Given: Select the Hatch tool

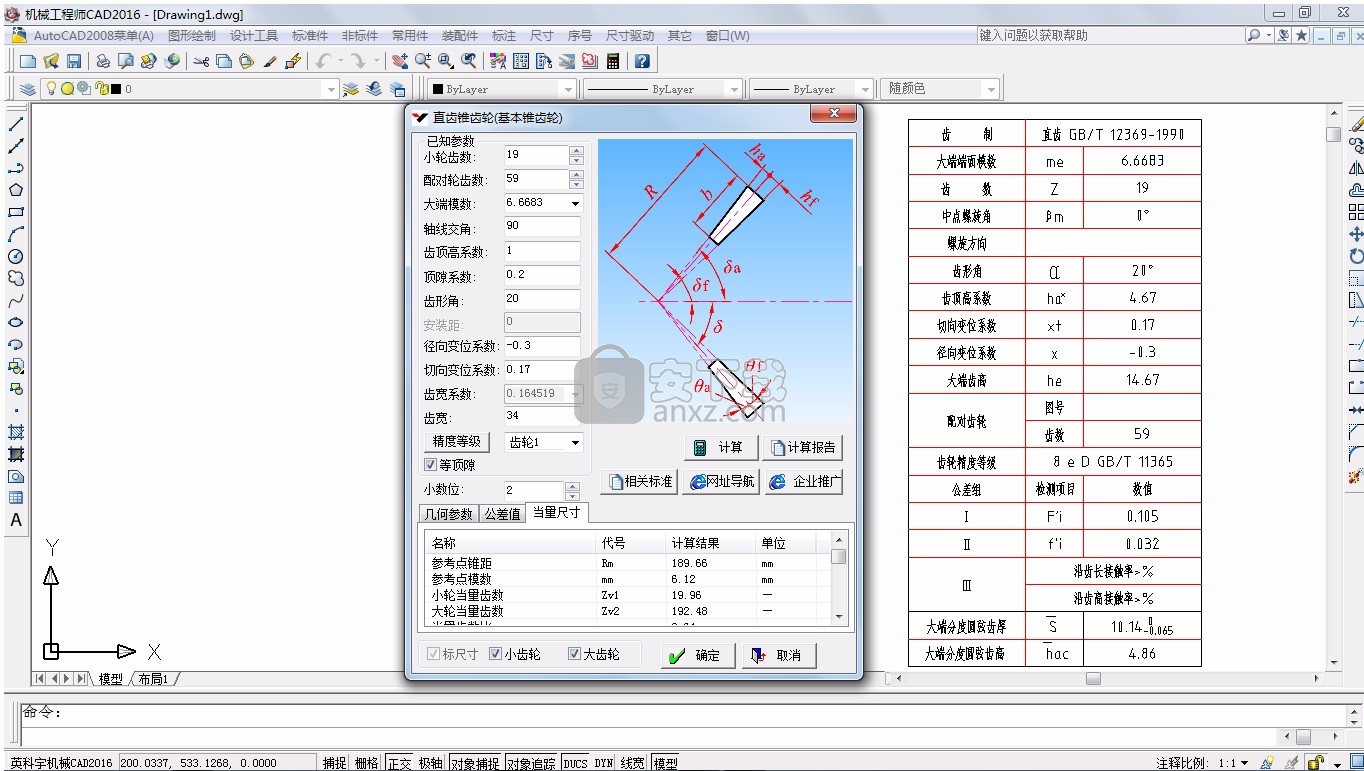Looking at the screenshot, I should pyautogui.click(x=16, y=432).
